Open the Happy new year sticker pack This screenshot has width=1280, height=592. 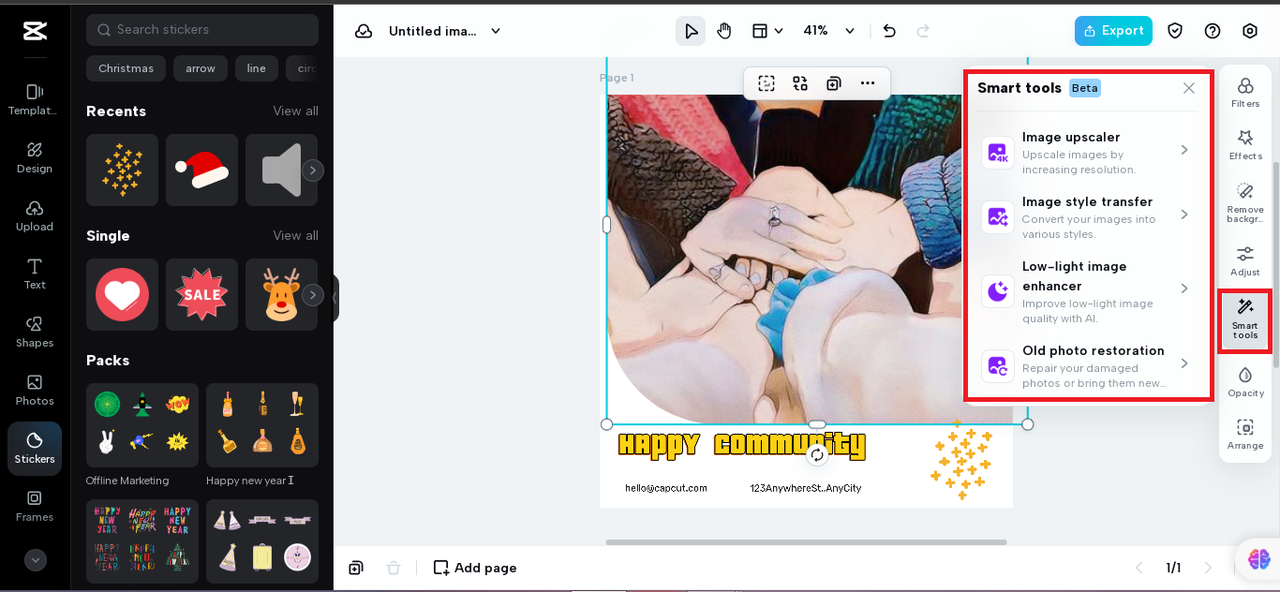point(262,425)
